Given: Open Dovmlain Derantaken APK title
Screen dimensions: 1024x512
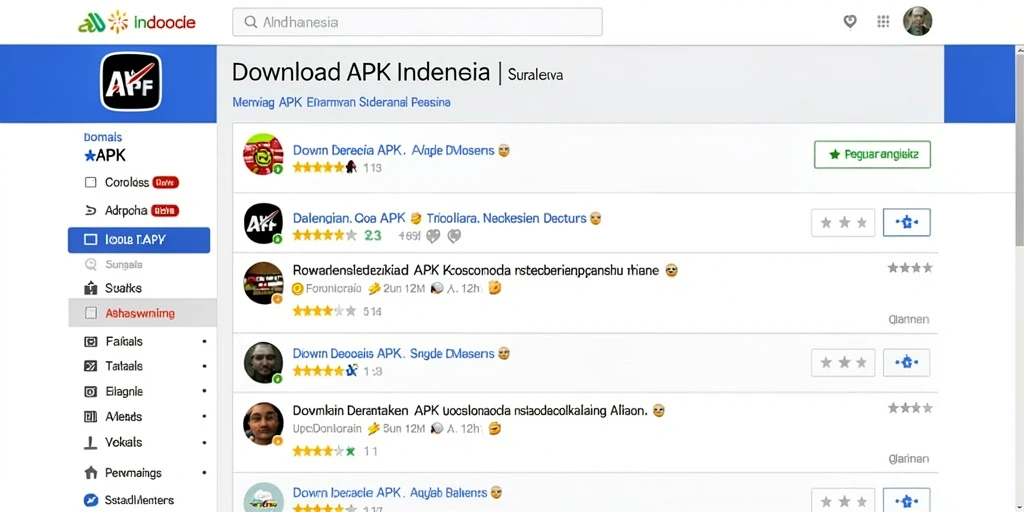Looking at the screenshot, I should [470, 411].
